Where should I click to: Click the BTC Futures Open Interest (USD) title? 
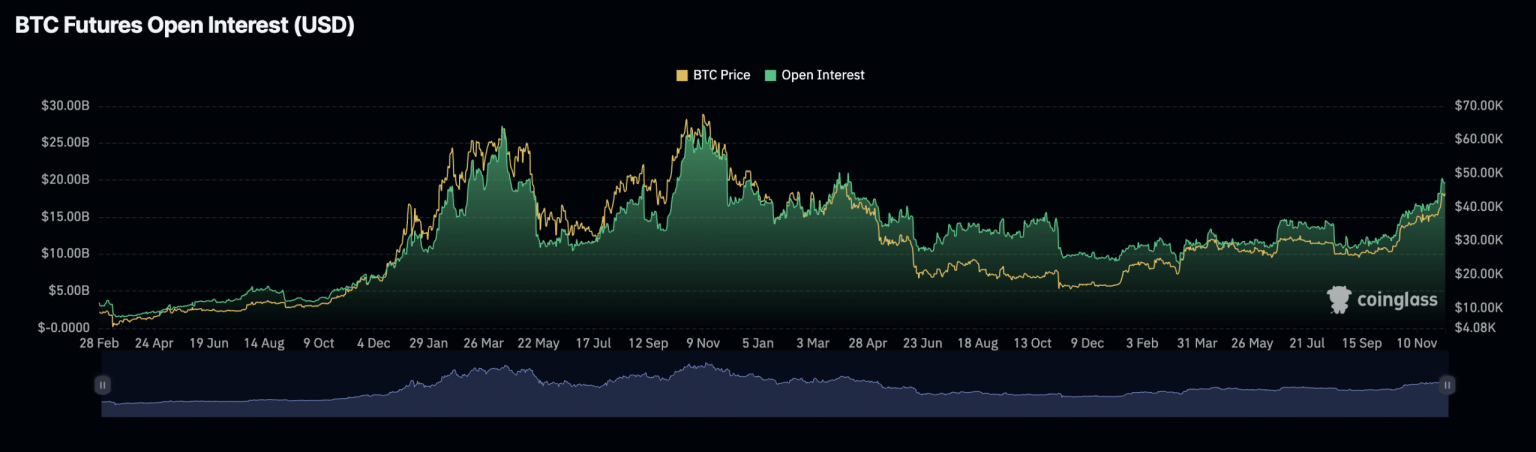click(x=185, y=27)
